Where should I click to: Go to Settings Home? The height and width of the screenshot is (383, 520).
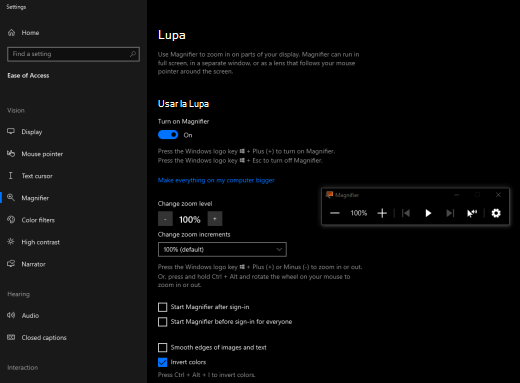coord(23,33)
